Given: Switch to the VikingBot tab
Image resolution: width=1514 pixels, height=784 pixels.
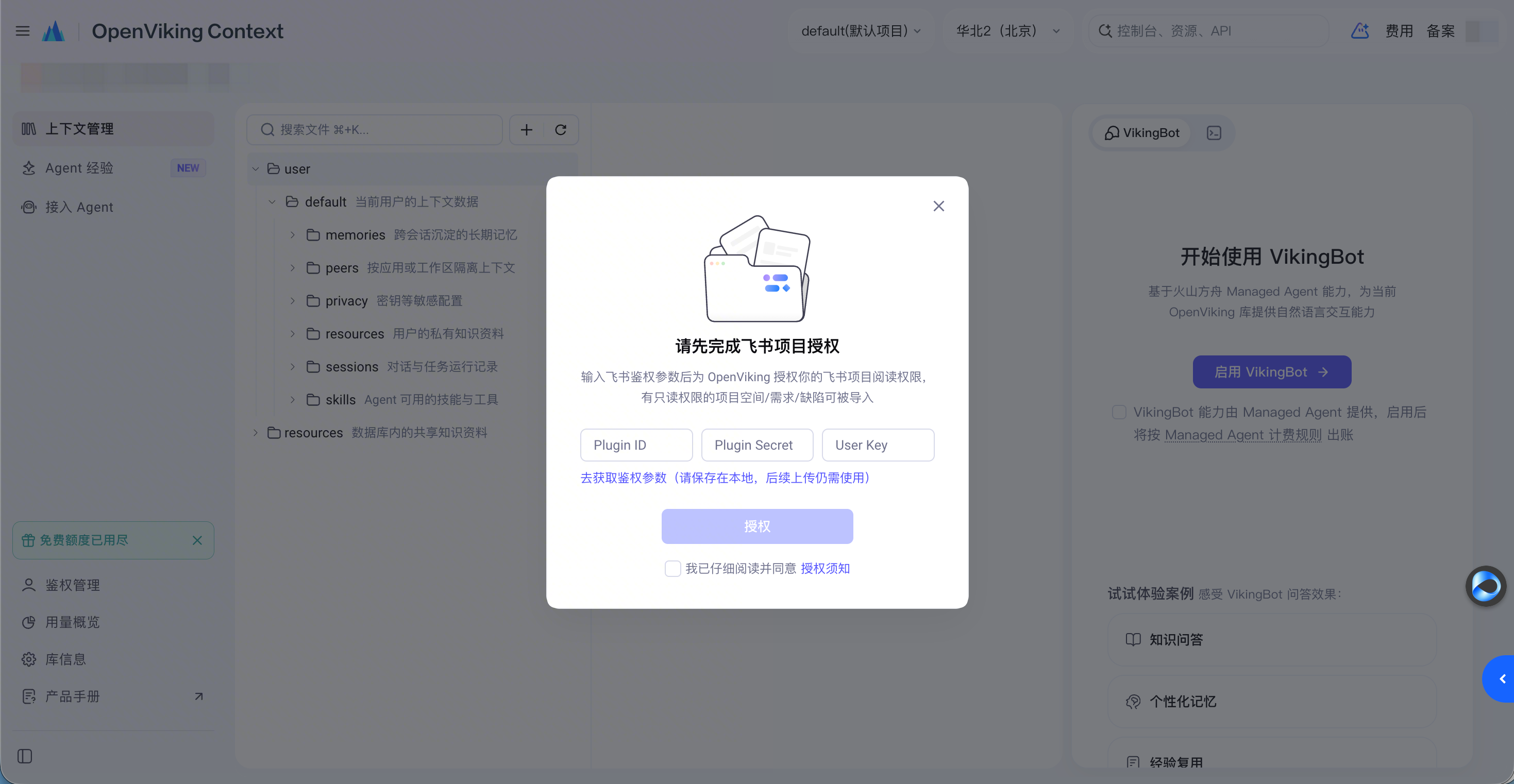Looking at the screenshot, I should click(1141, 133).
